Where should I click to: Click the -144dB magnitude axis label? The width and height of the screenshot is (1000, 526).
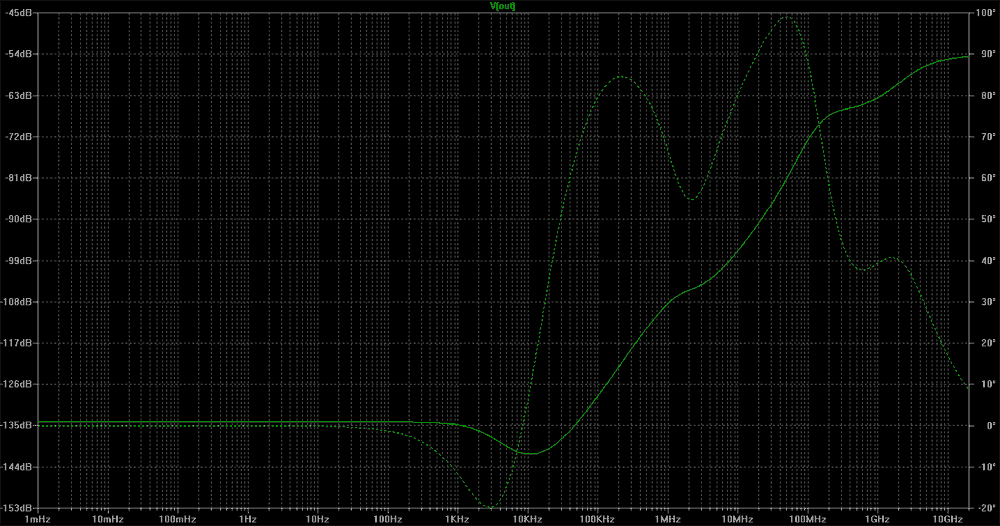(17, 467)
